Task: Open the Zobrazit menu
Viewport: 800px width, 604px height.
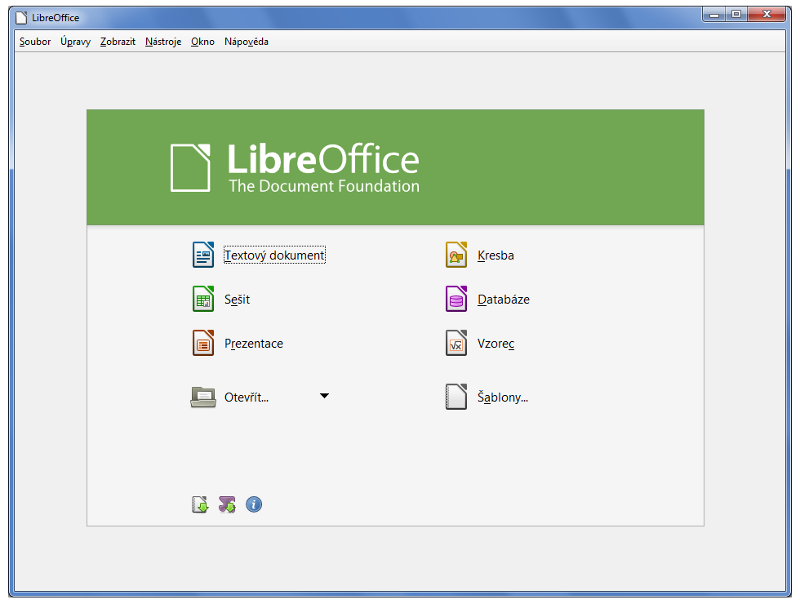Action: 118,42
